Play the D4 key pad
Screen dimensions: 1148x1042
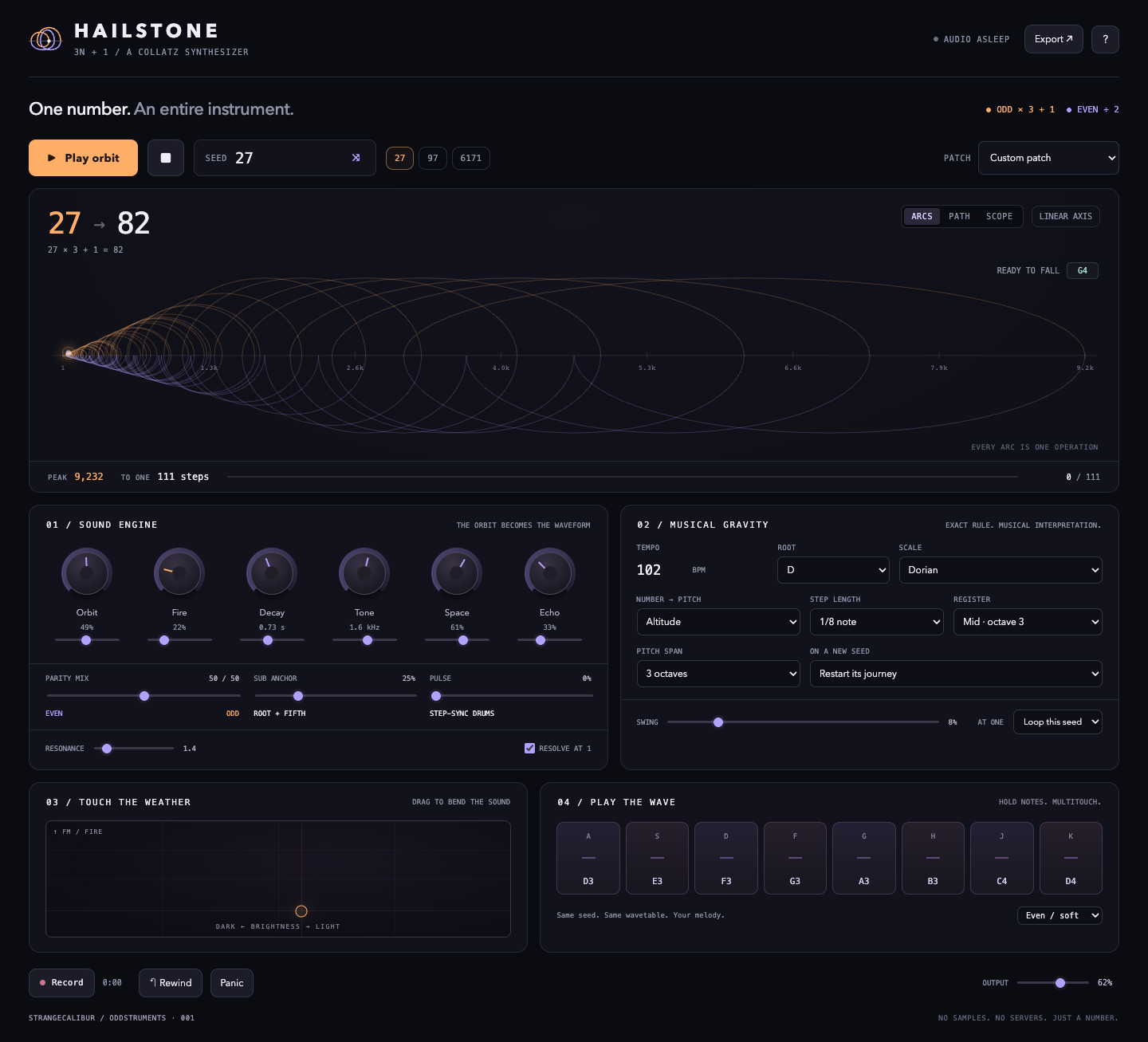tap(1071, 858)
